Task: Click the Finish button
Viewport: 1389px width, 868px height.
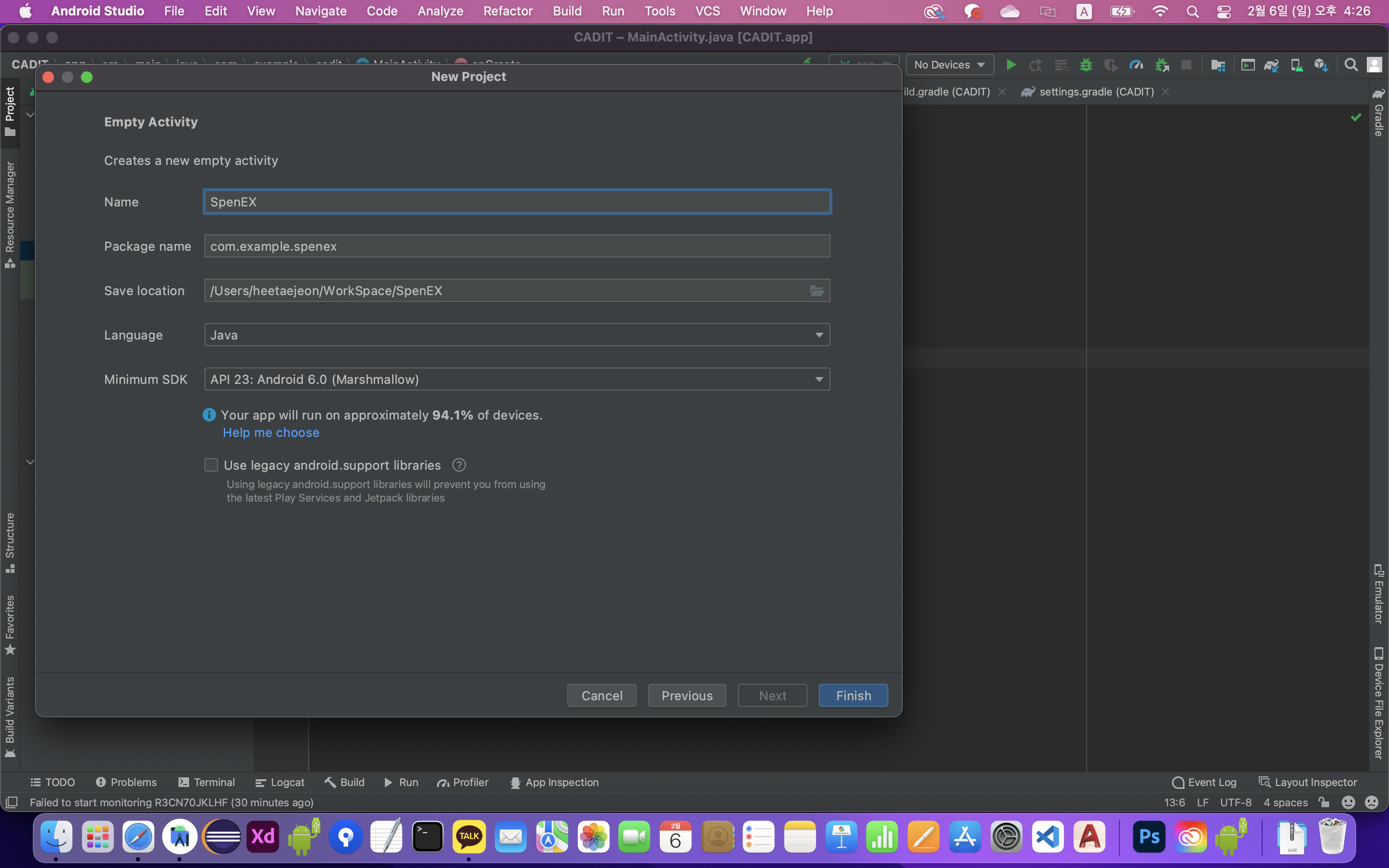Action: [853, 696]
